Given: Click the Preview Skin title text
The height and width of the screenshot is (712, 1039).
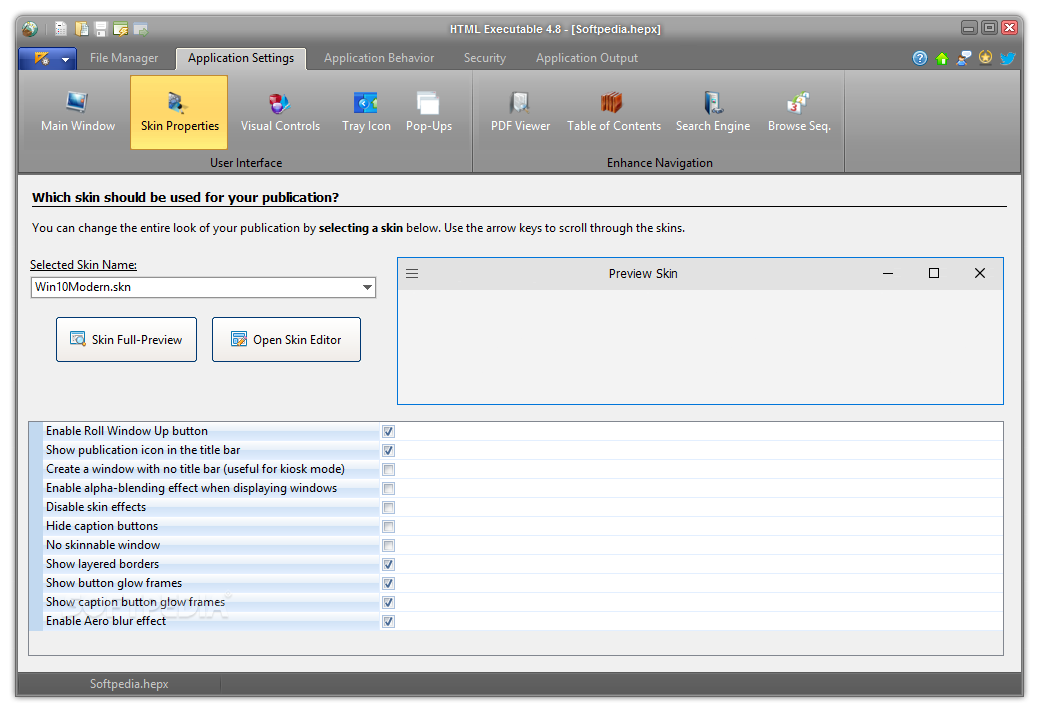Looking at the screenshot, I should pos(643,274).
